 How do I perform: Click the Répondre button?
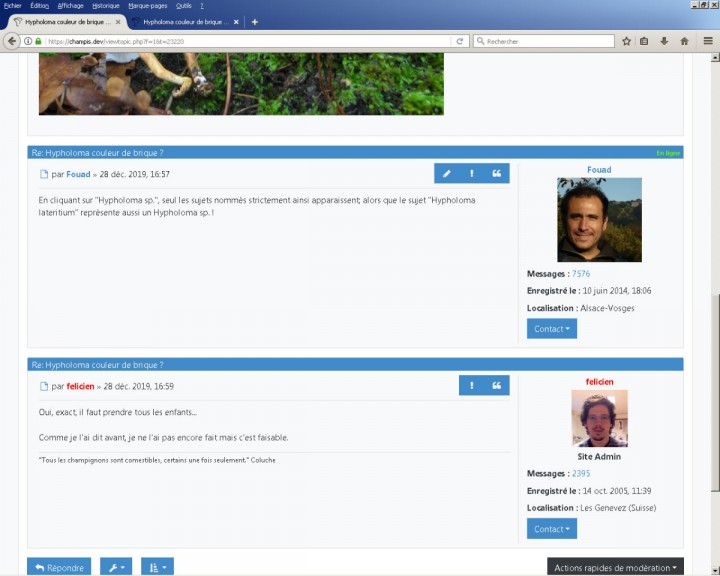[x=59, y=568]
